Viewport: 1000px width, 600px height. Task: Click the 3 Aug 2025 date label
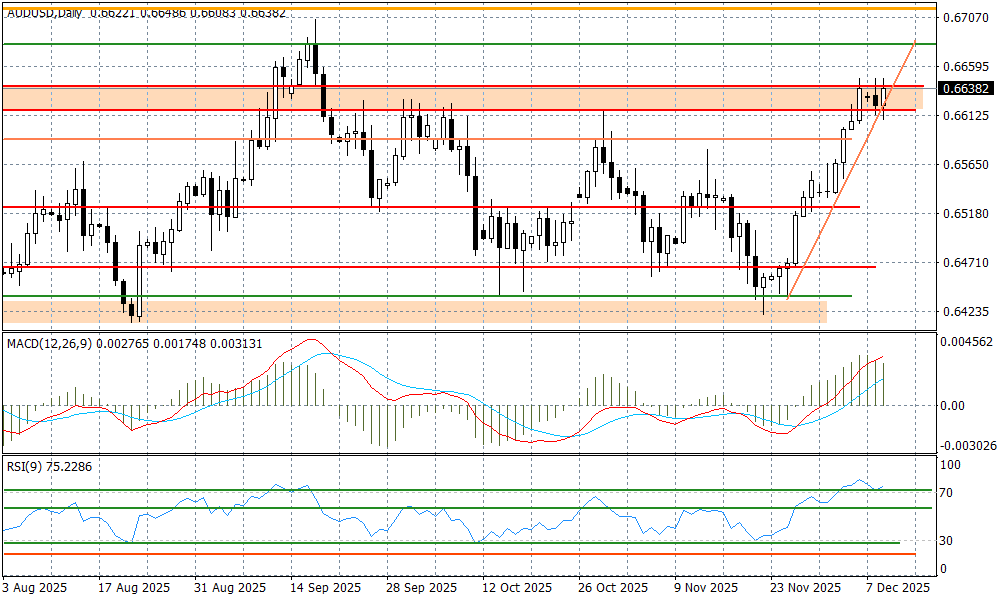pos(37,587)
